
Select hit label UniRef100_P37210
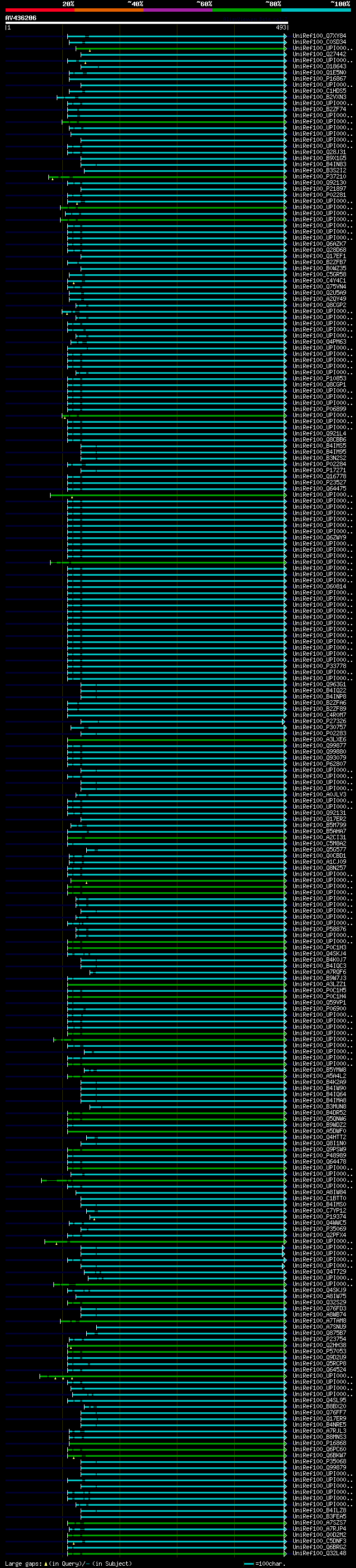tap(319, 176)
